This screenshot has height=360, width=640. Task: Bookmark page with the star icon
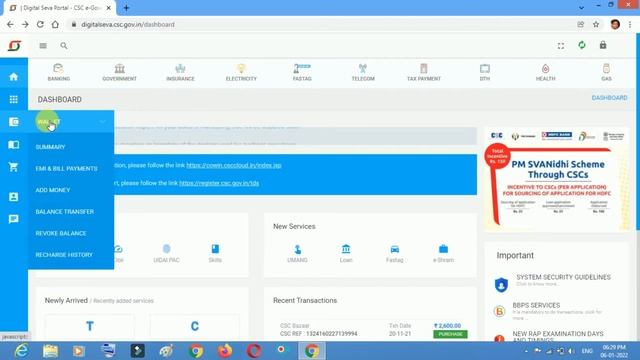point(596,24)
